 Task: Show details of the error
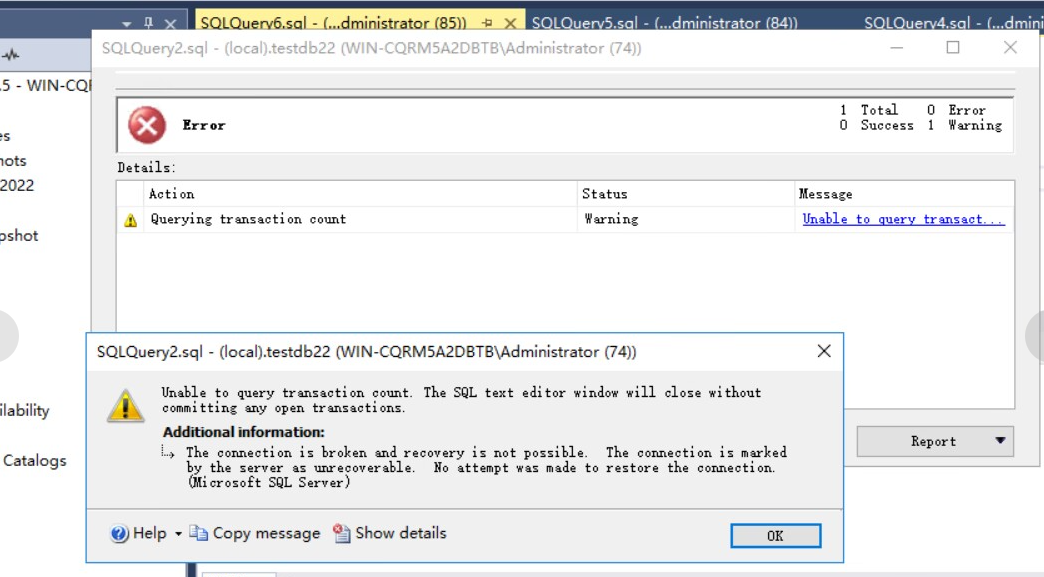tap(390, 533)
